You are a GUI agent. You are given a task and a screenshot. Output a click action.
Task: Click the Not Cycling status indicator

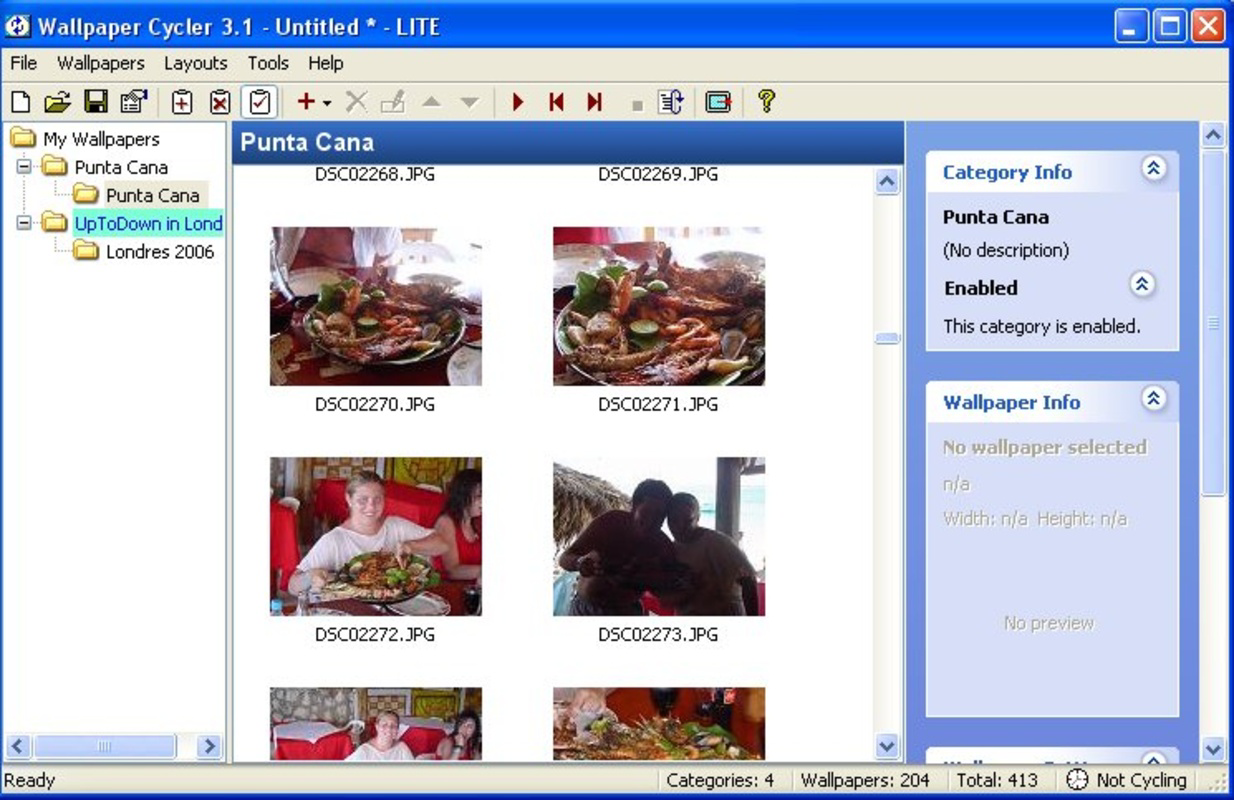(x=1127, y=780)
